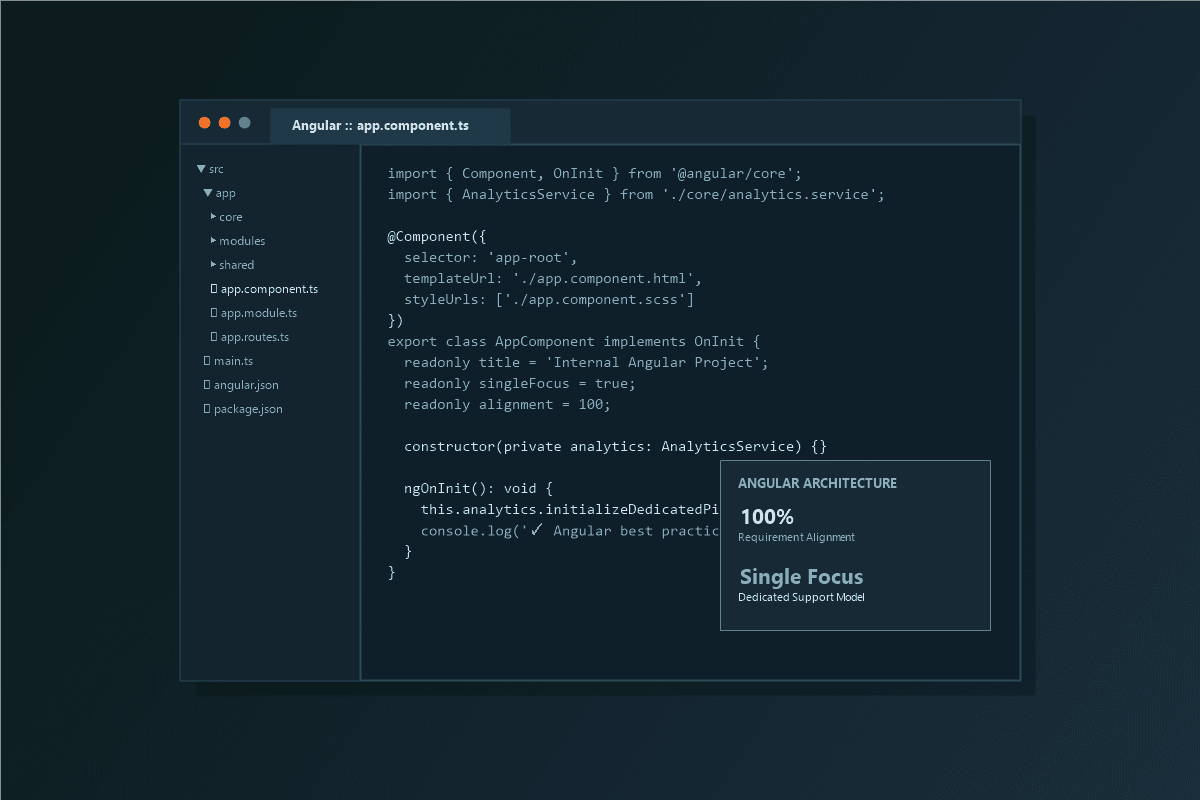1200x800 pixels.
Task: Select the src folder label
Action: click(216, 169)
